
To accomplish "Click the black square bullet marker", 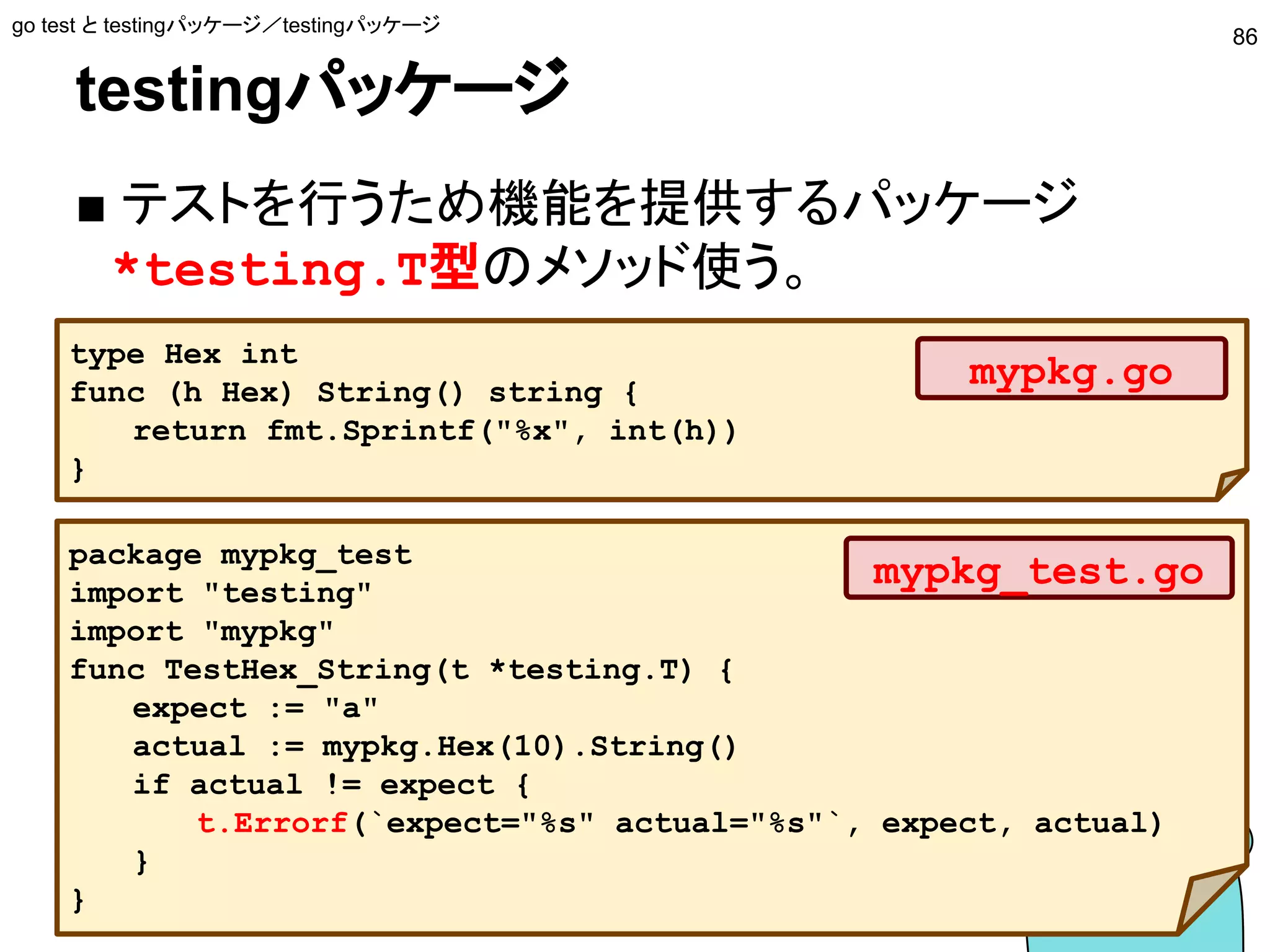I will tap(91, 209).
